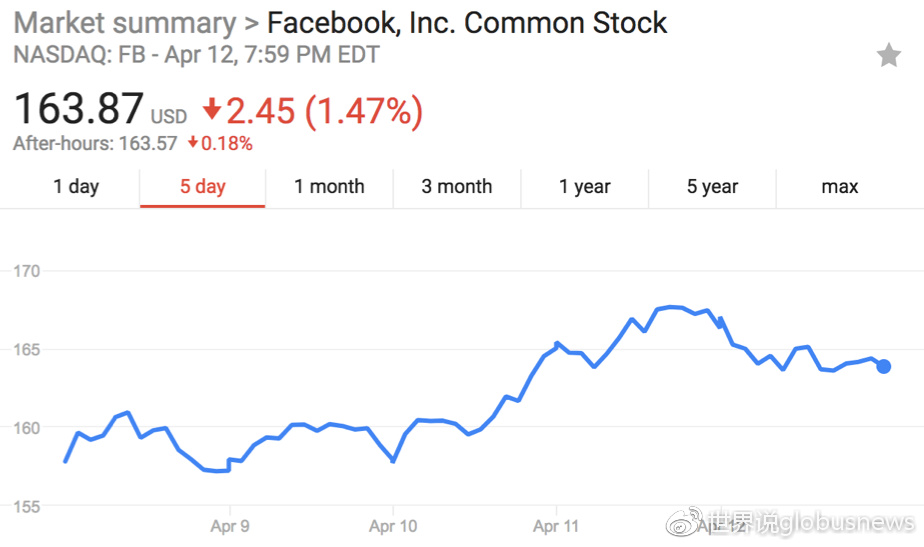Click the red down arrow beside 2.45
924x547 pixels.
point(211,109)
